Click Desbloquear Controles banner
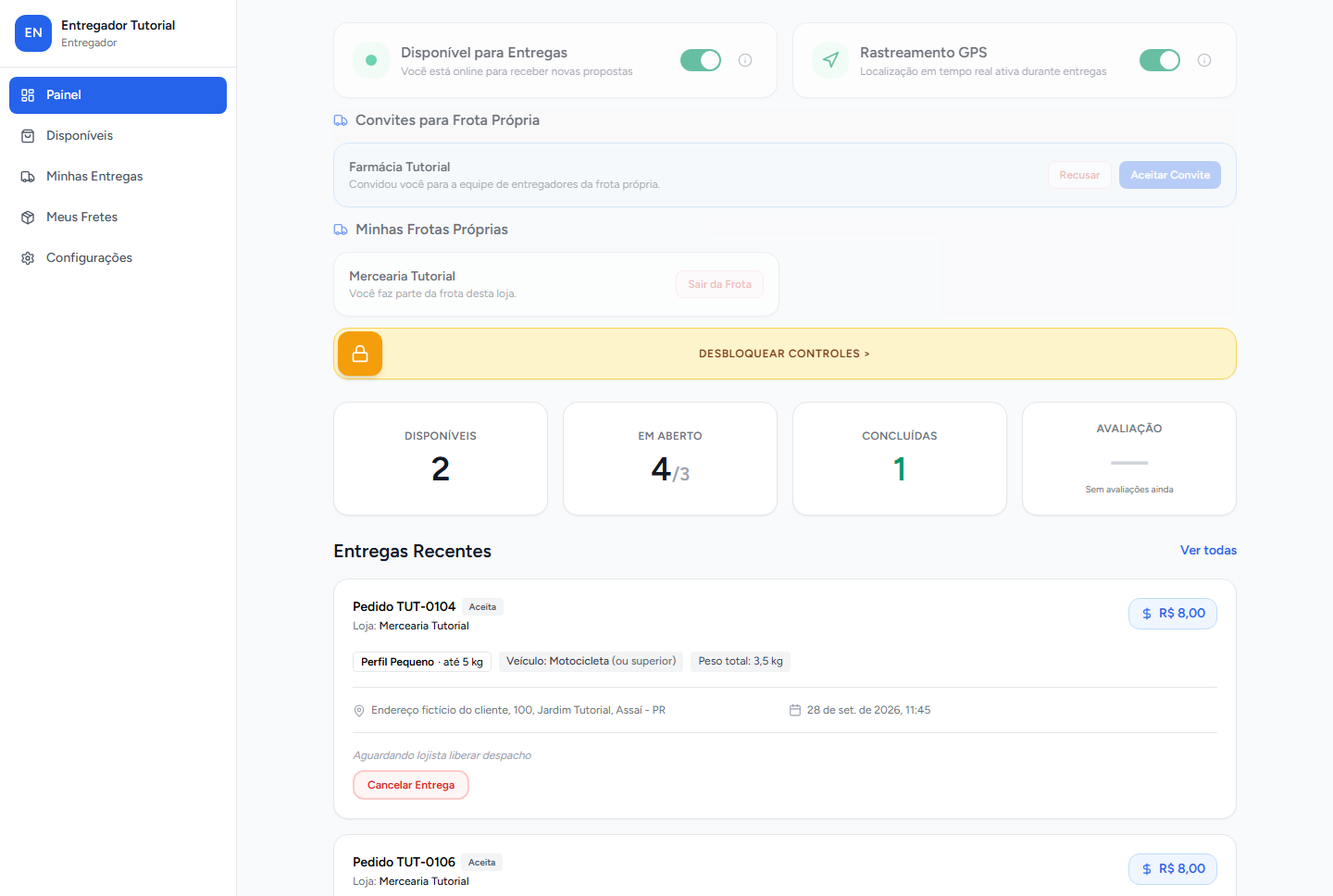 [785, 354]
